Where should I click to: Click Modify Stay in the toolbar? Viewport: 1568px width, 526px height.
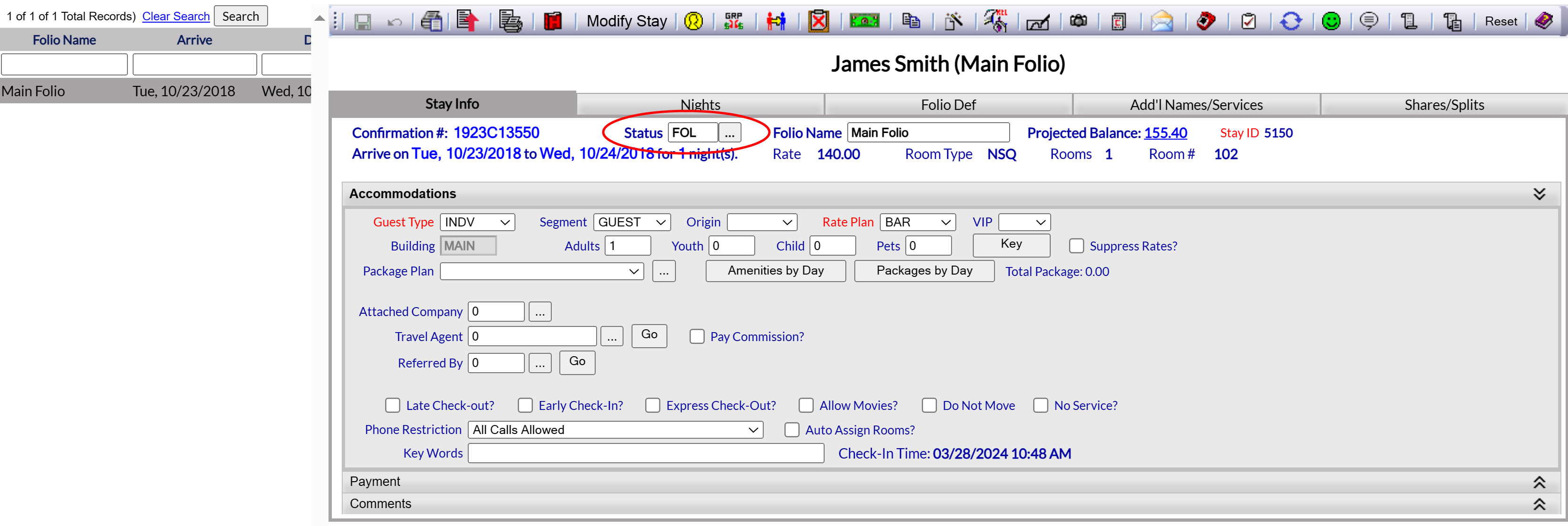point(626,21)
